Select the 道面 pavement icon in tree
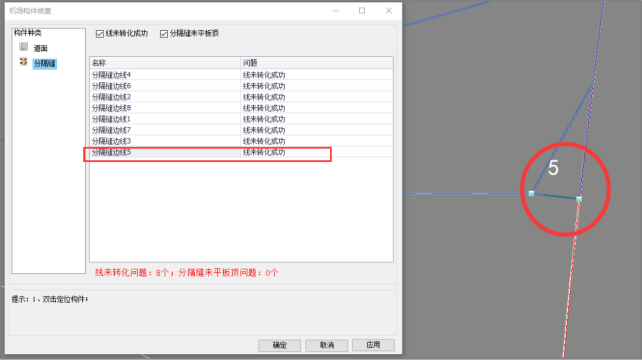The height and width of the screenshot is (360, 642). pyautogui.click(x=24, y=47)
